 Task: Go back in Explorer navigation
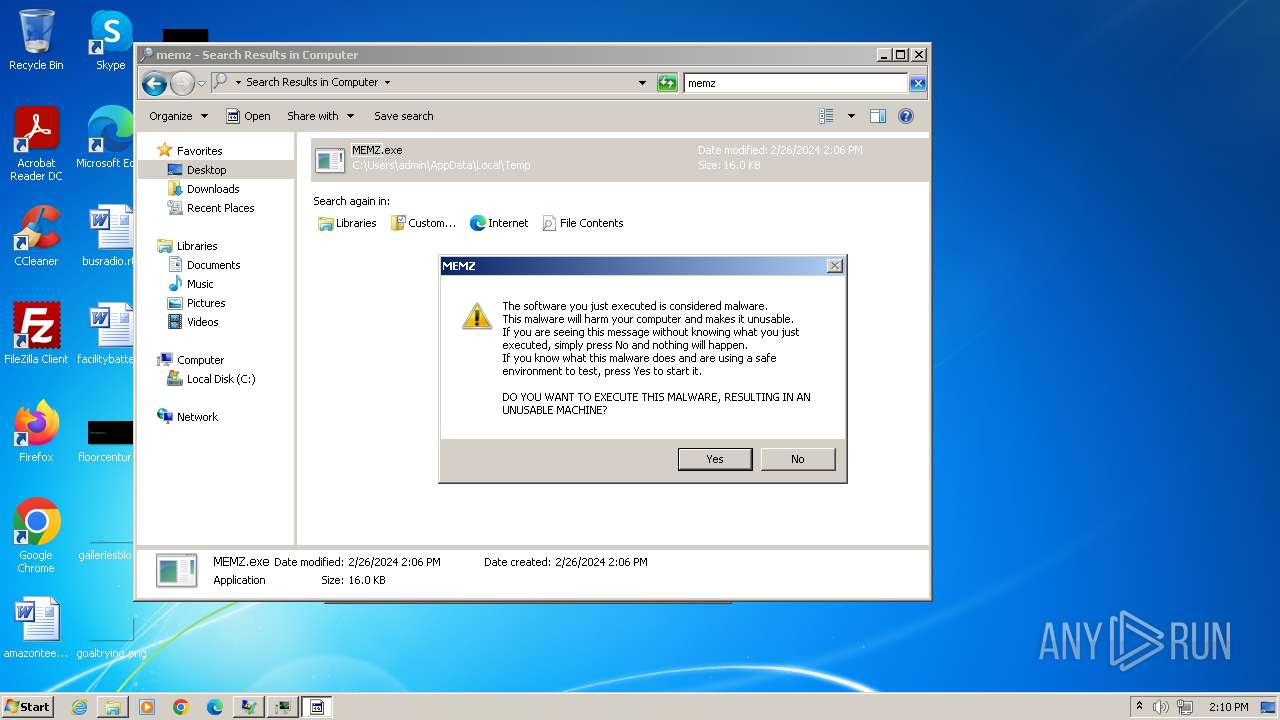(154, 83)
